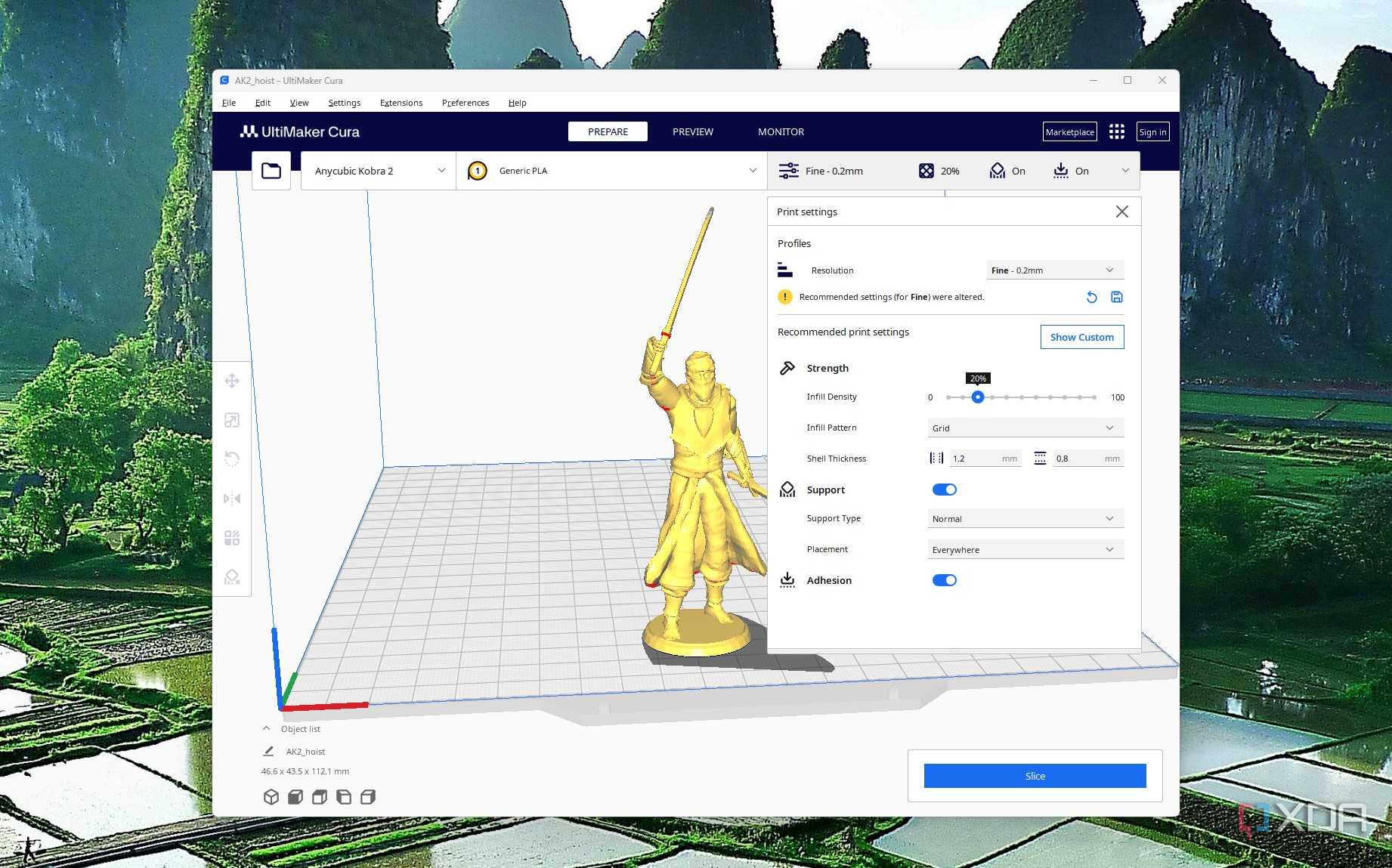Switch to front view cube icon
1392x868 pixels.
pyautogui.click(x=295, y=797)
